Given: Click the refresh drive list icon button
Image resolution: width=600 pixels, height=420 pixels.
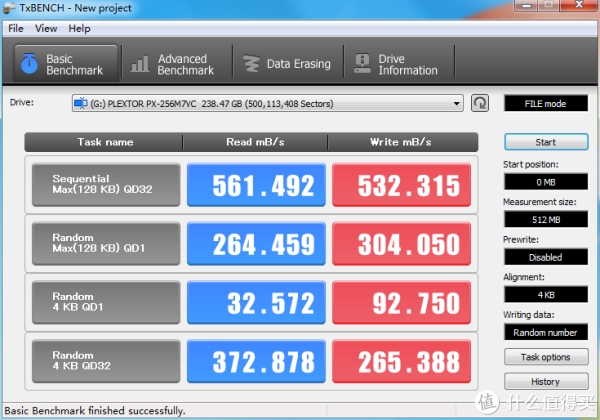Looking at the screenshot, I should (x=480, y=103).
